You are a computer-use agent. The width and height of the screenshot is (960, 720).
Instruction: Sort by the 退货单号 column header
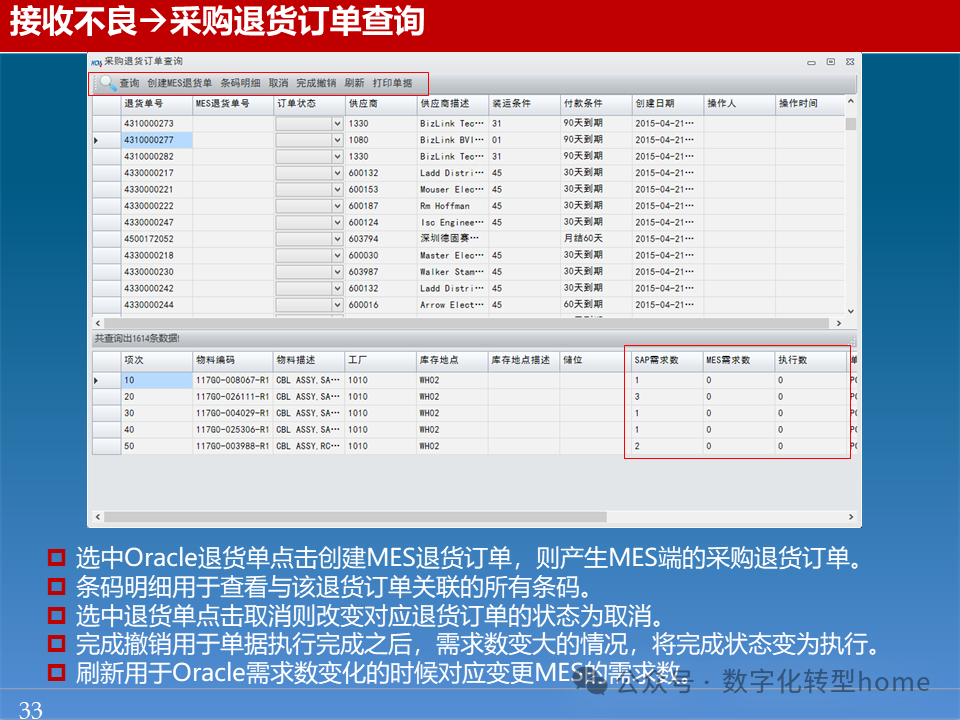[157, 104]
